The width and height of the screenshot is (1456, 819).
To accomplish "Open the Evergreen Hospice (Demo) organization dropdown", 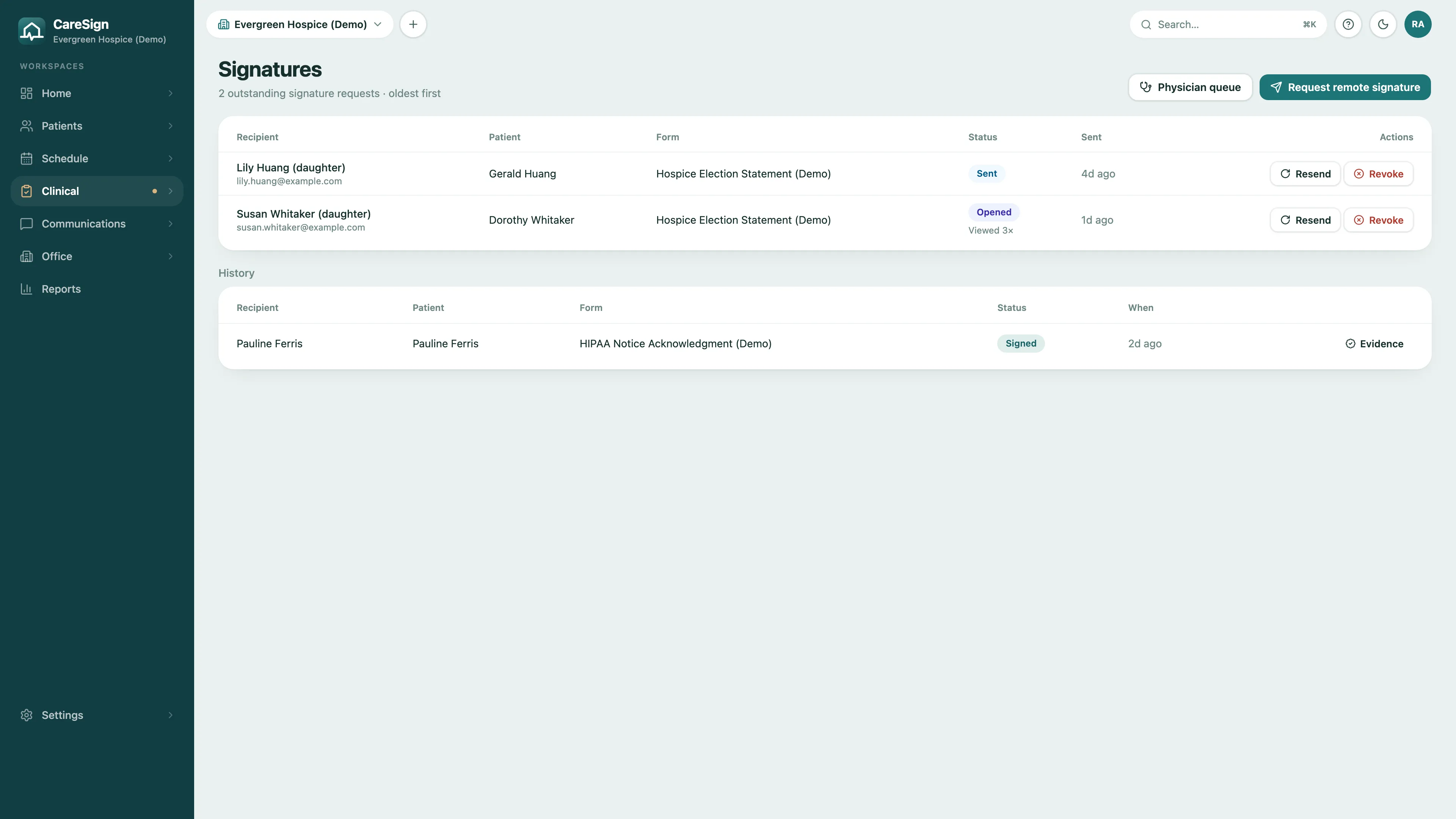I will coord(300,24).
